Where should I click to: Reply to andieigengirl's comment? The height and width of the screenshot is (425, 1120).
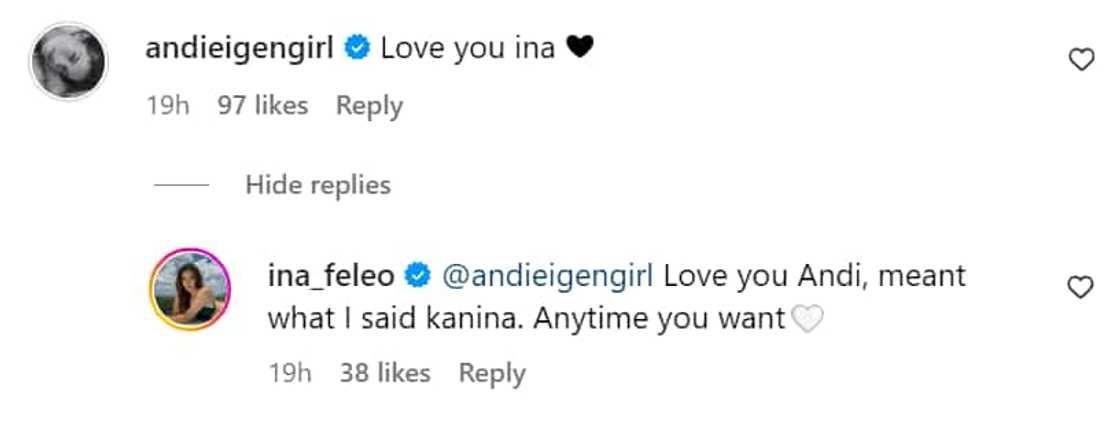coord(369,105)
